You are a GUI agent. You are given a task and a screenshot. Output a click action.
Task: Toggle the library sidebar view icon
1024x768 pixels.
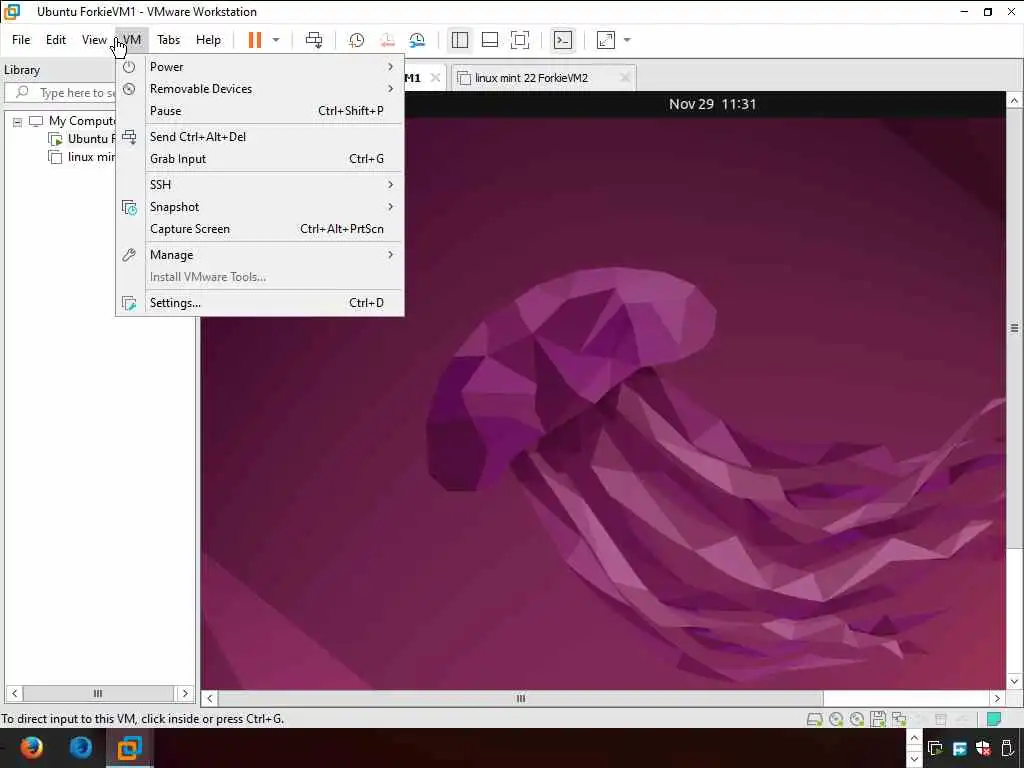click(x=460, y=40)
